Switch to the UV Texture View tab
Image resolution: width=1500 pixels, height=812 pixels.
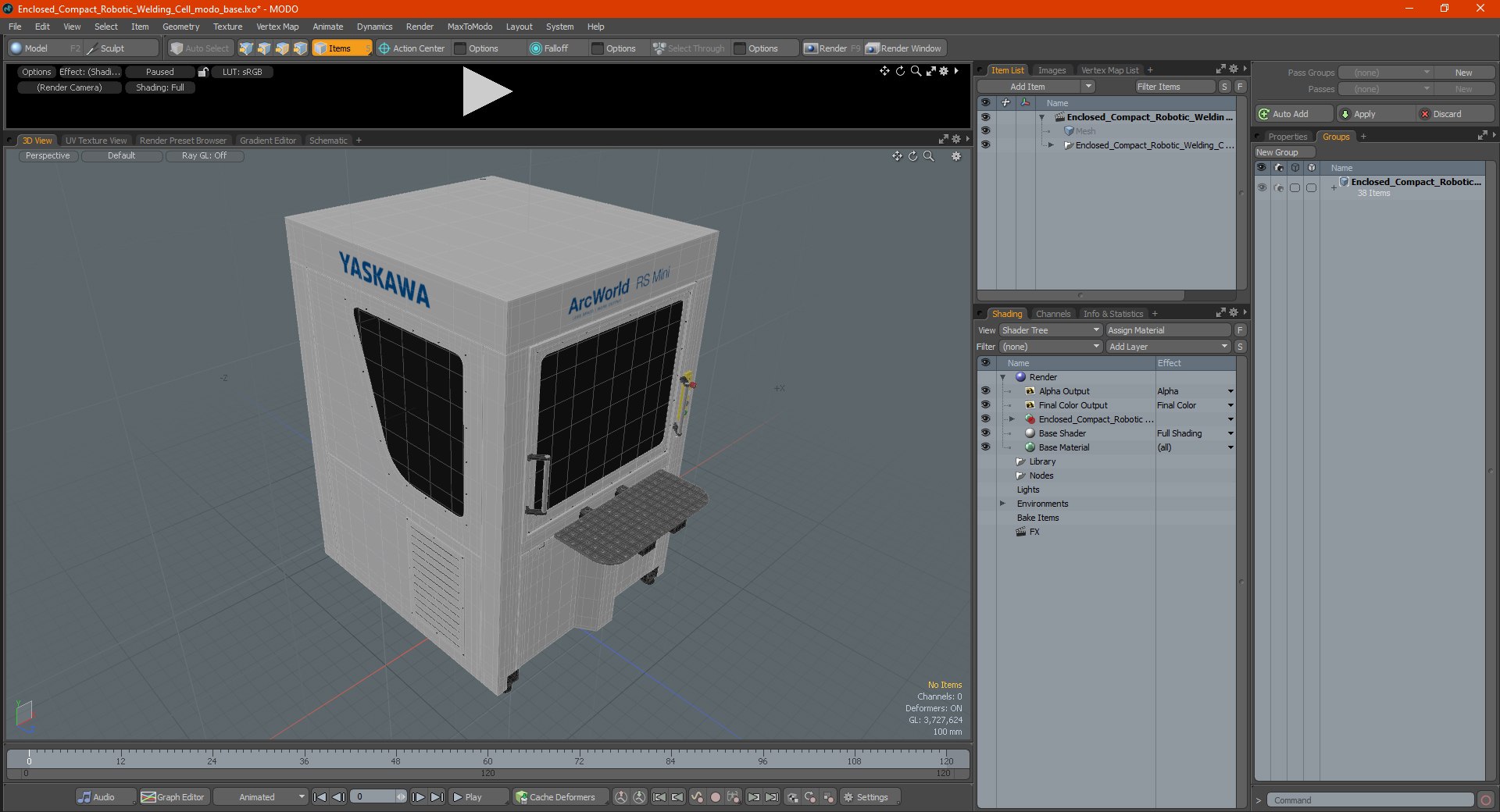pyautogui.click(x=96, y=141)
